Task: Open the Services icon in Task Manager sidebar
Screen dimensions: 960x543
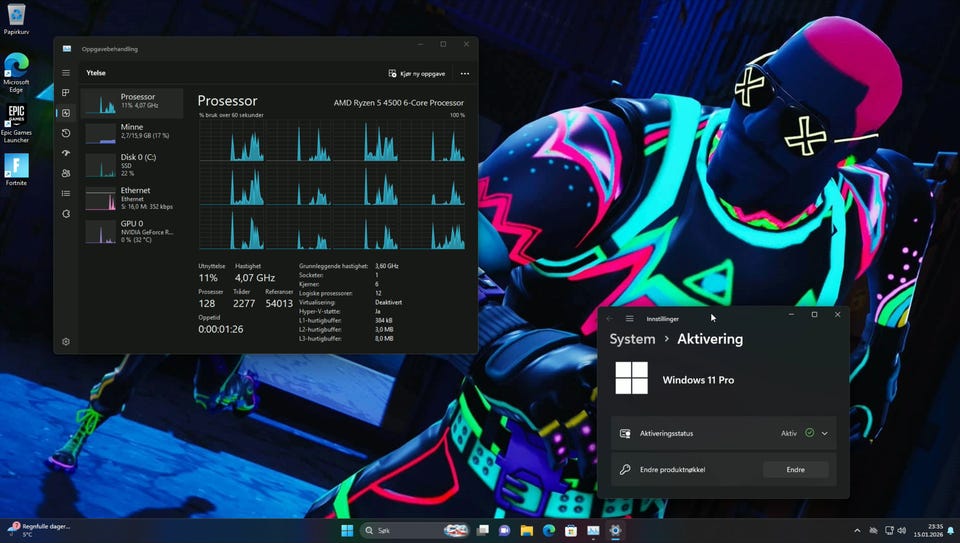Action: (66, 214)
